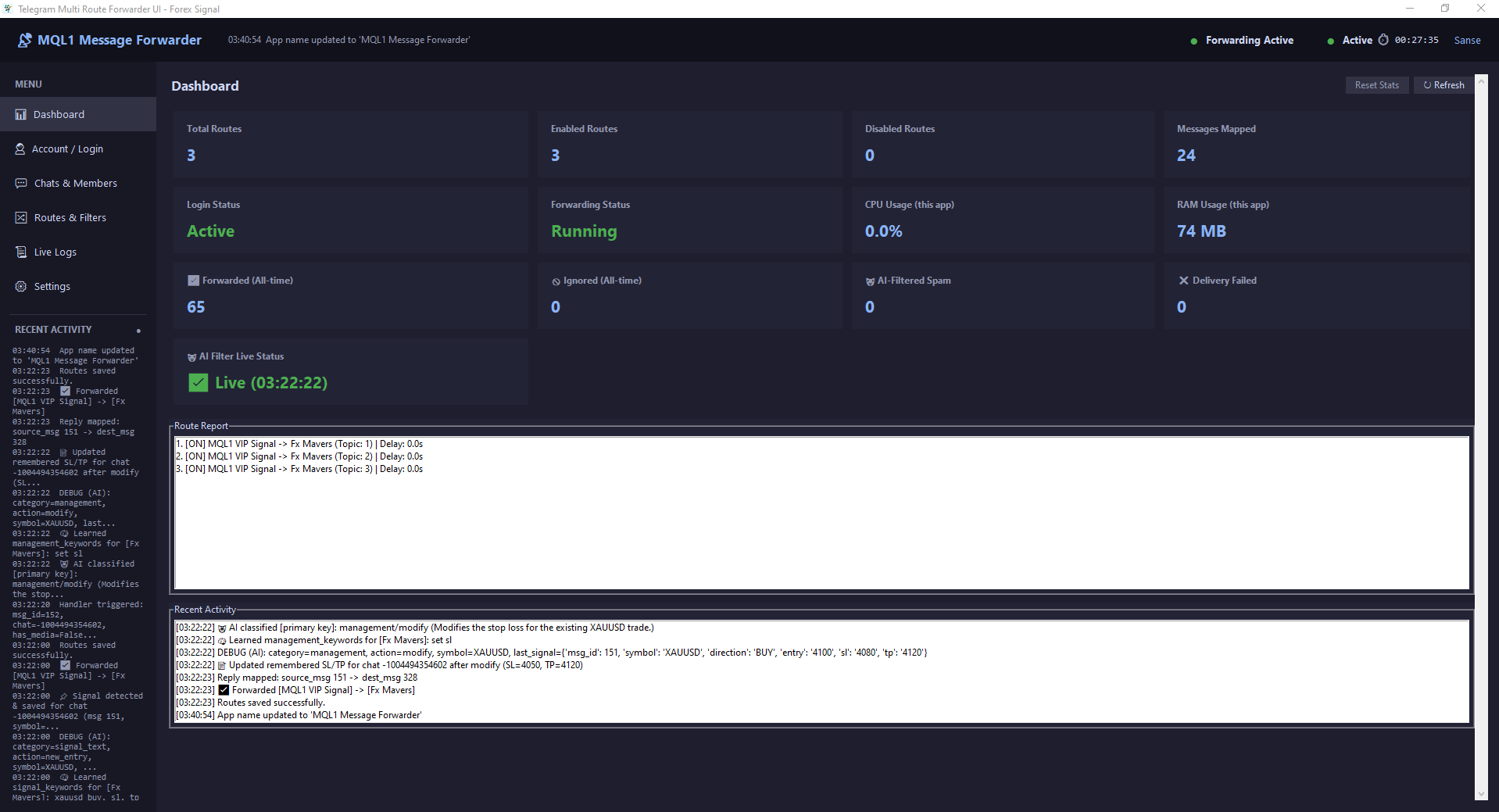
Task: Click the green Active login status dot
Action: point(1330,41)
